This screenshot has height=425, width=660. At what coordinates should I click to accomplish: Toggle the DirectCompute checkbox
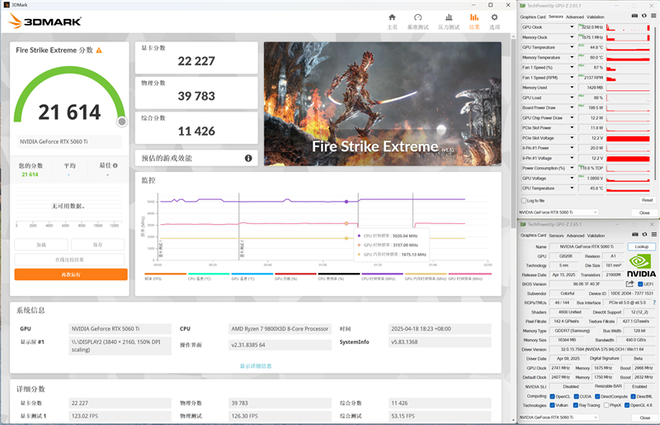tap(597, 396)
